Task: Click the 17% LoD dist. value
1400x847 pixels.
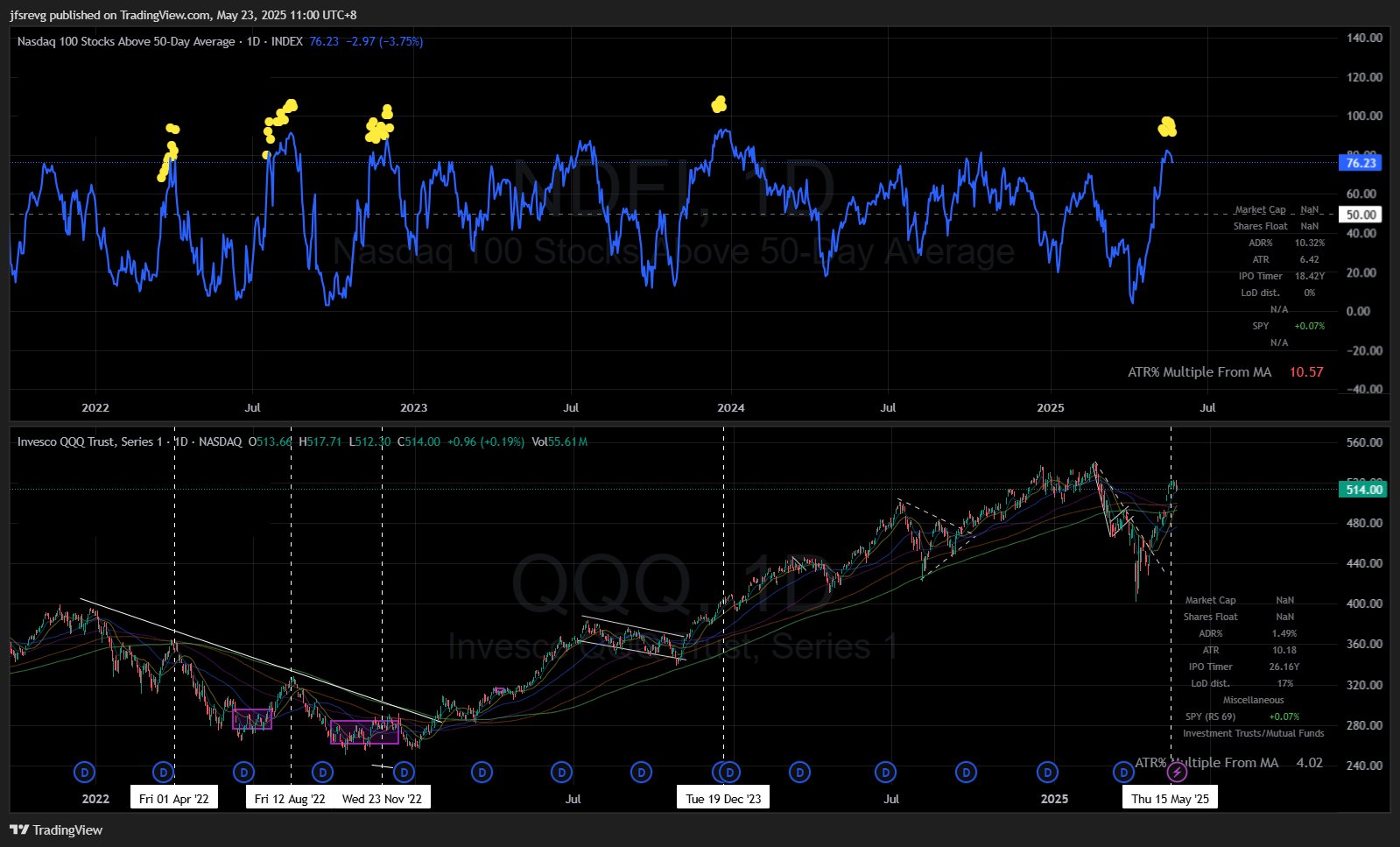Action: [1284, 683]
